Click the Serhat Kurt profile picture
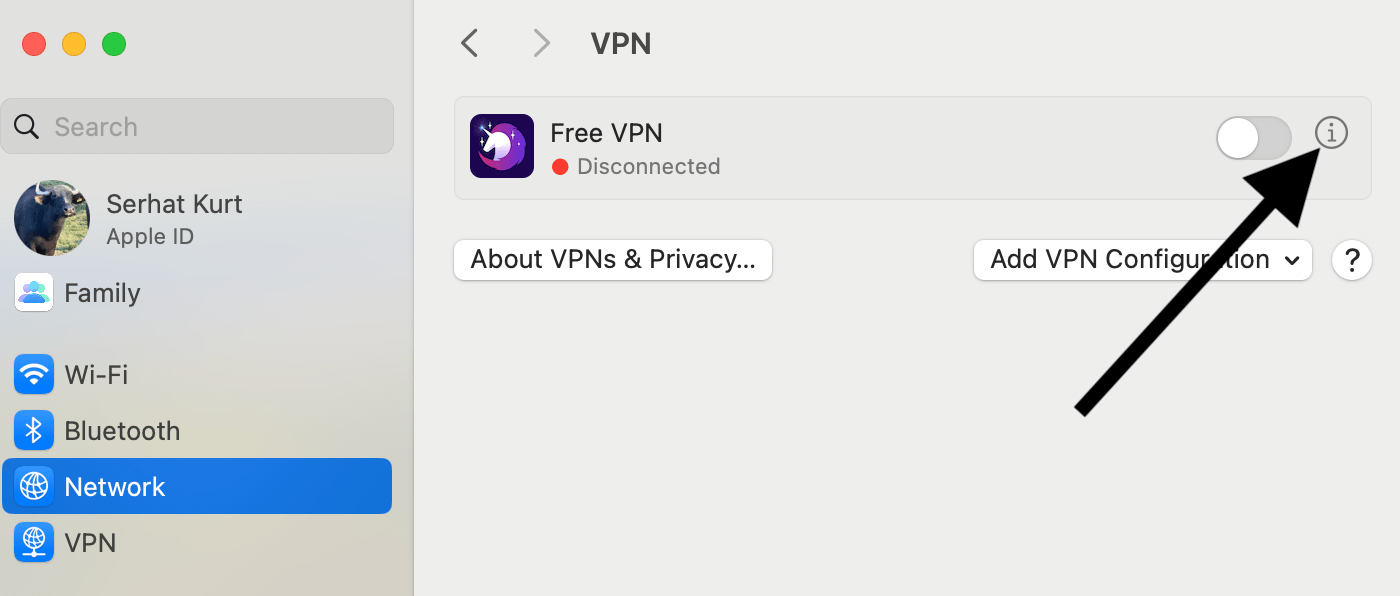 (x=52, y=218)
